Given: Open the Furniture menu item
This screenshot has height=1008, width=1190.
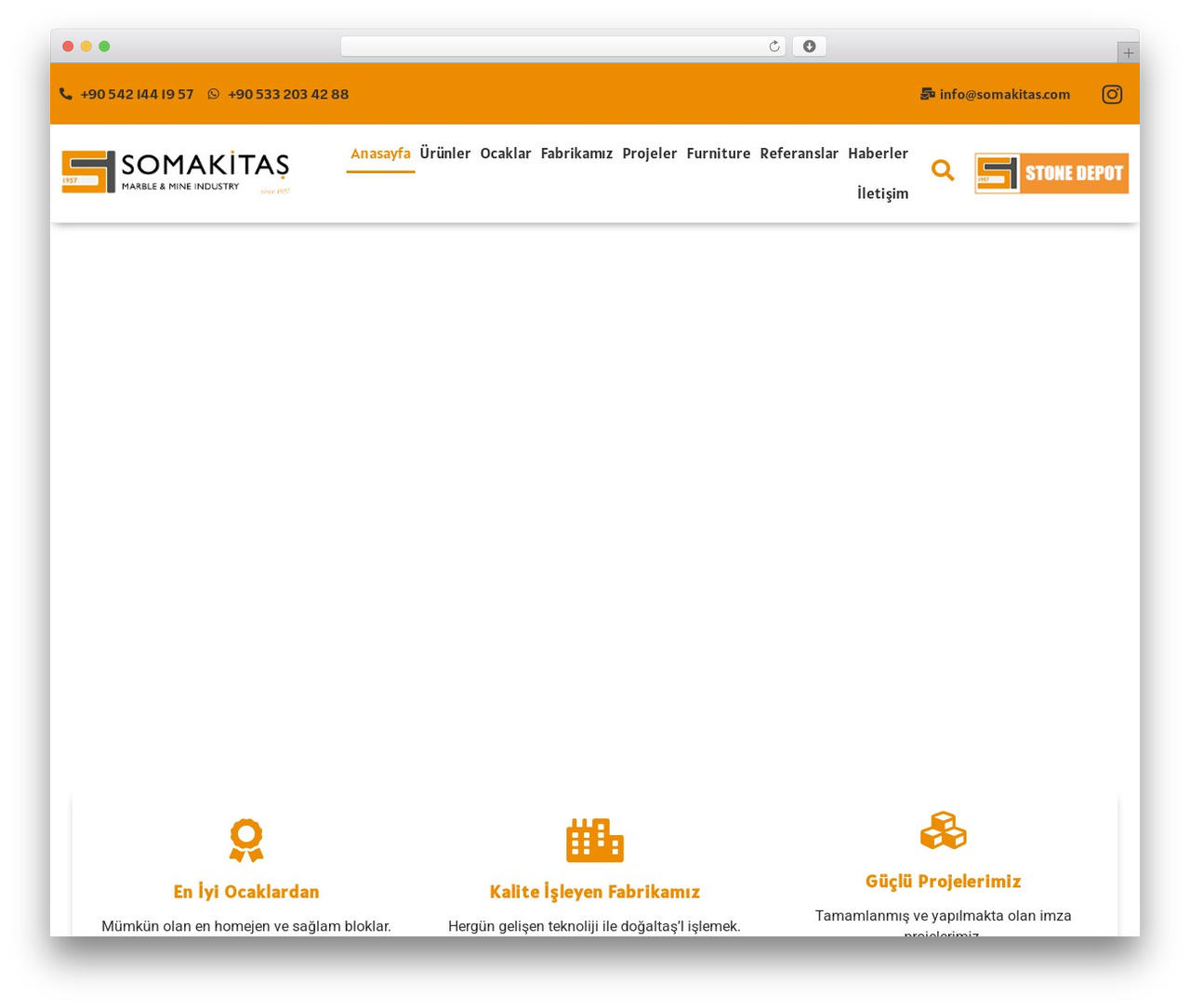Looking at the screenshot, I should (x=719, y=153).
